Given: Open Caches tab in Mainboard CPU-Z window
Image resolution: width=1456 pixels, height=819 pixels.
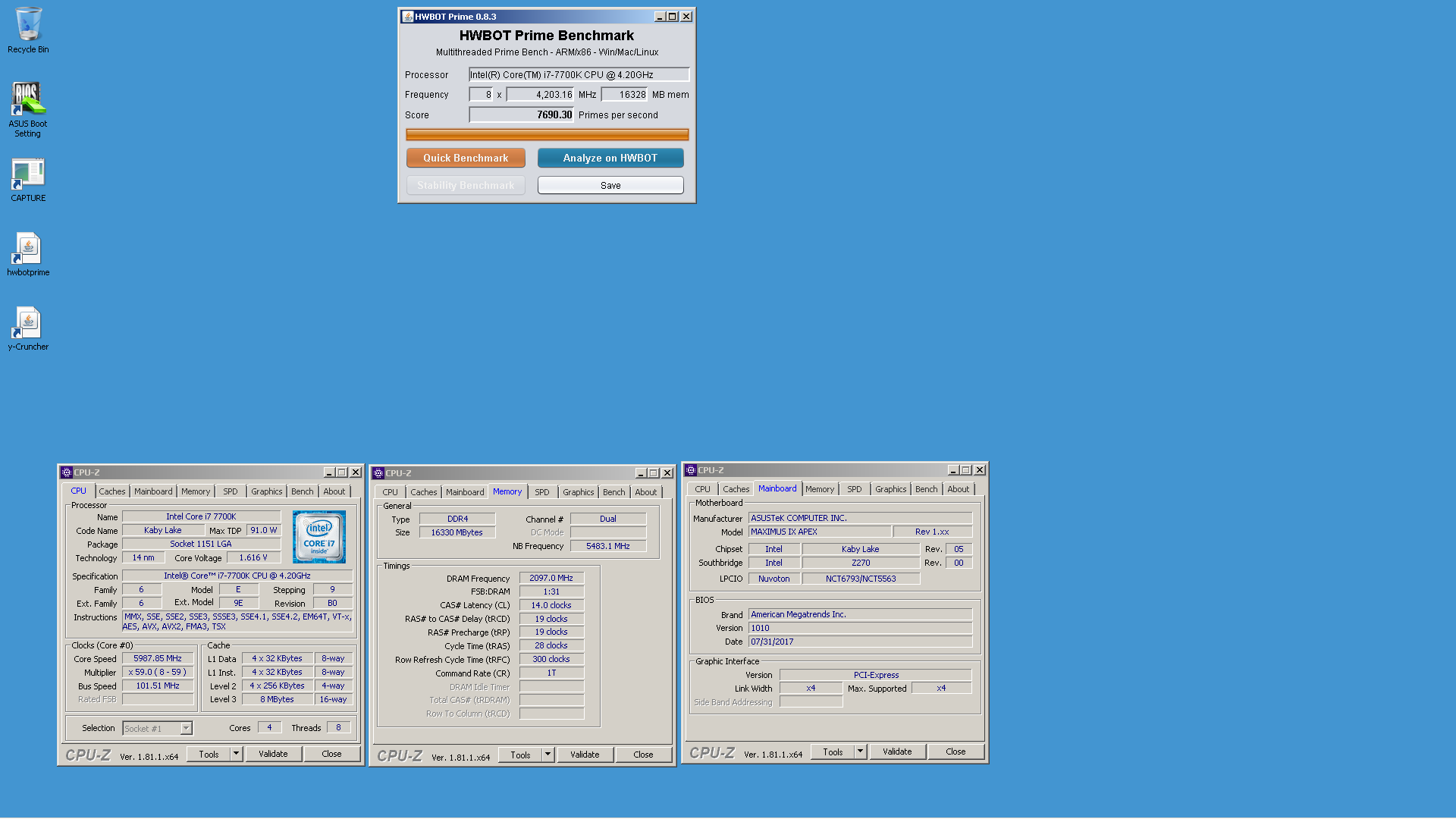Looking at the screenshot, I should [736, 489].
